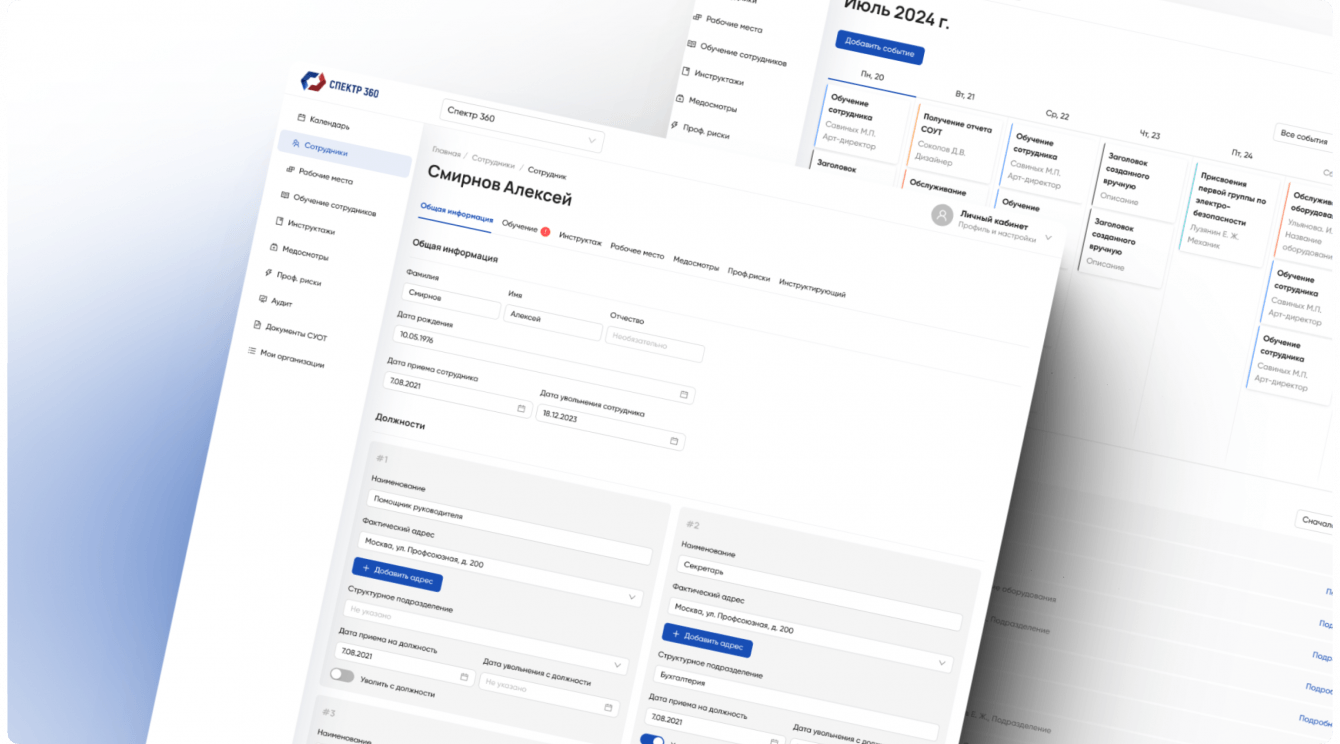
Task: Open the calendar picker for Дата приема сотрудника
Action: coord(521,408)
